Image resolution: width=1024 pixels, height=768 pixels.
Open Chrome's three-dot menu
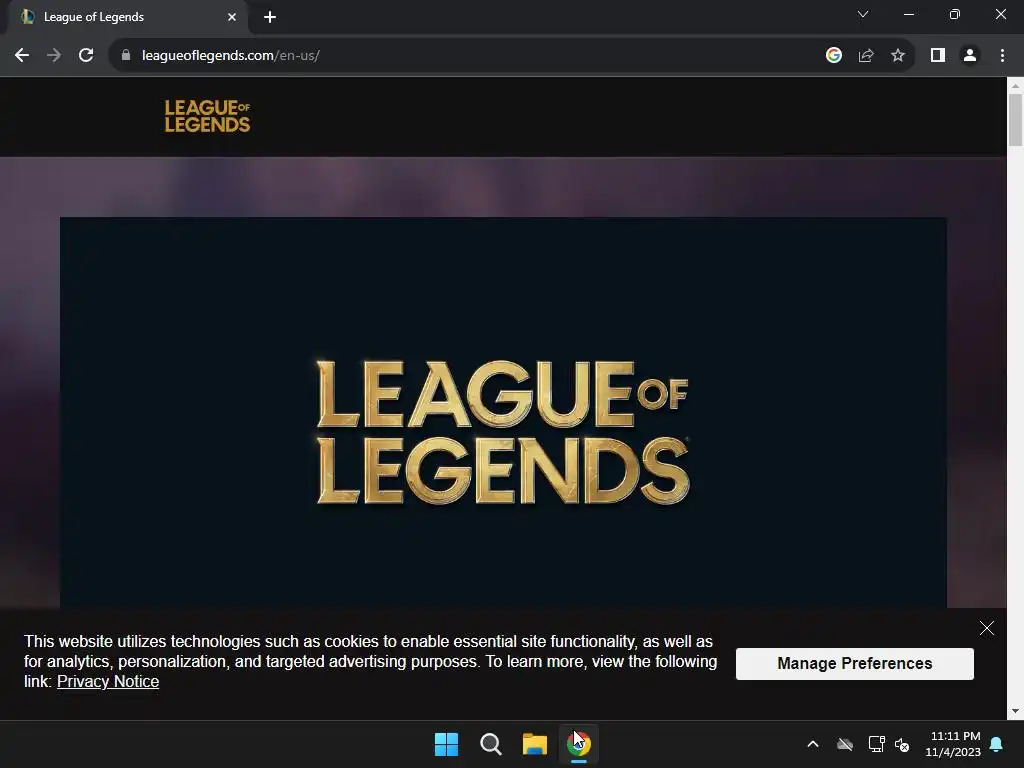1002,56
